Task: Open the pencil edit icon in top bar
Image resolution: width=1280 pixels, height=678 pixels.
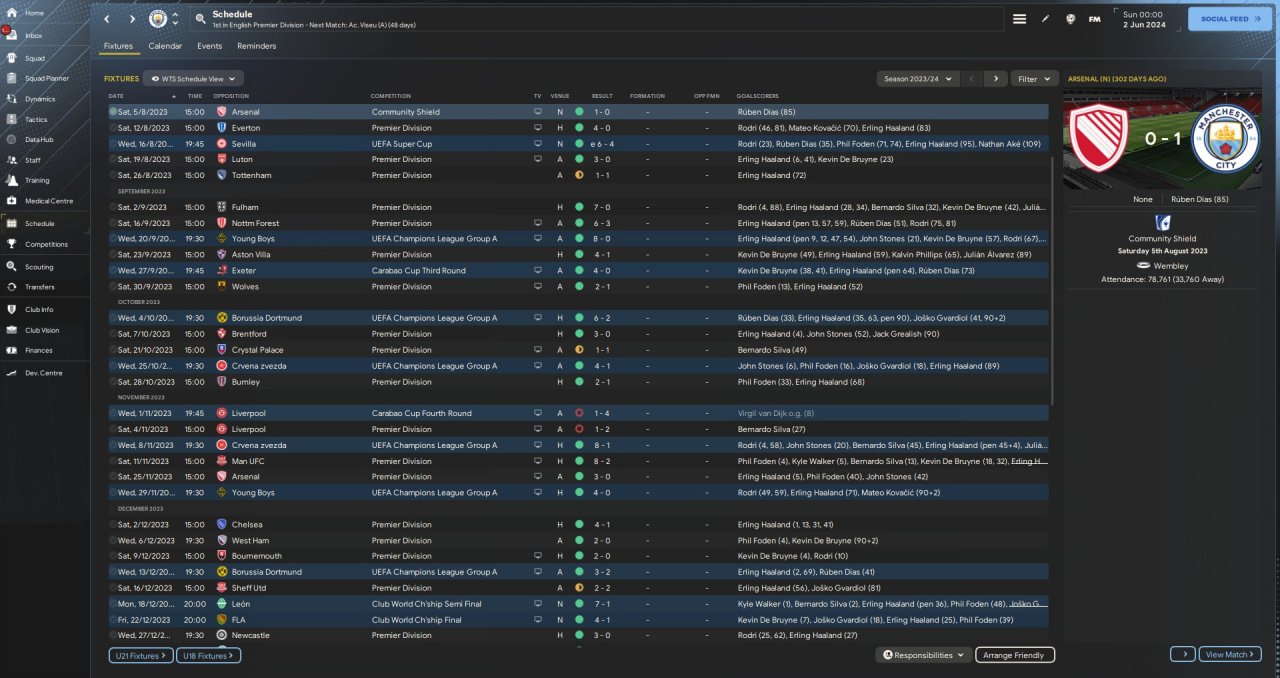Action: [1046, 19]
